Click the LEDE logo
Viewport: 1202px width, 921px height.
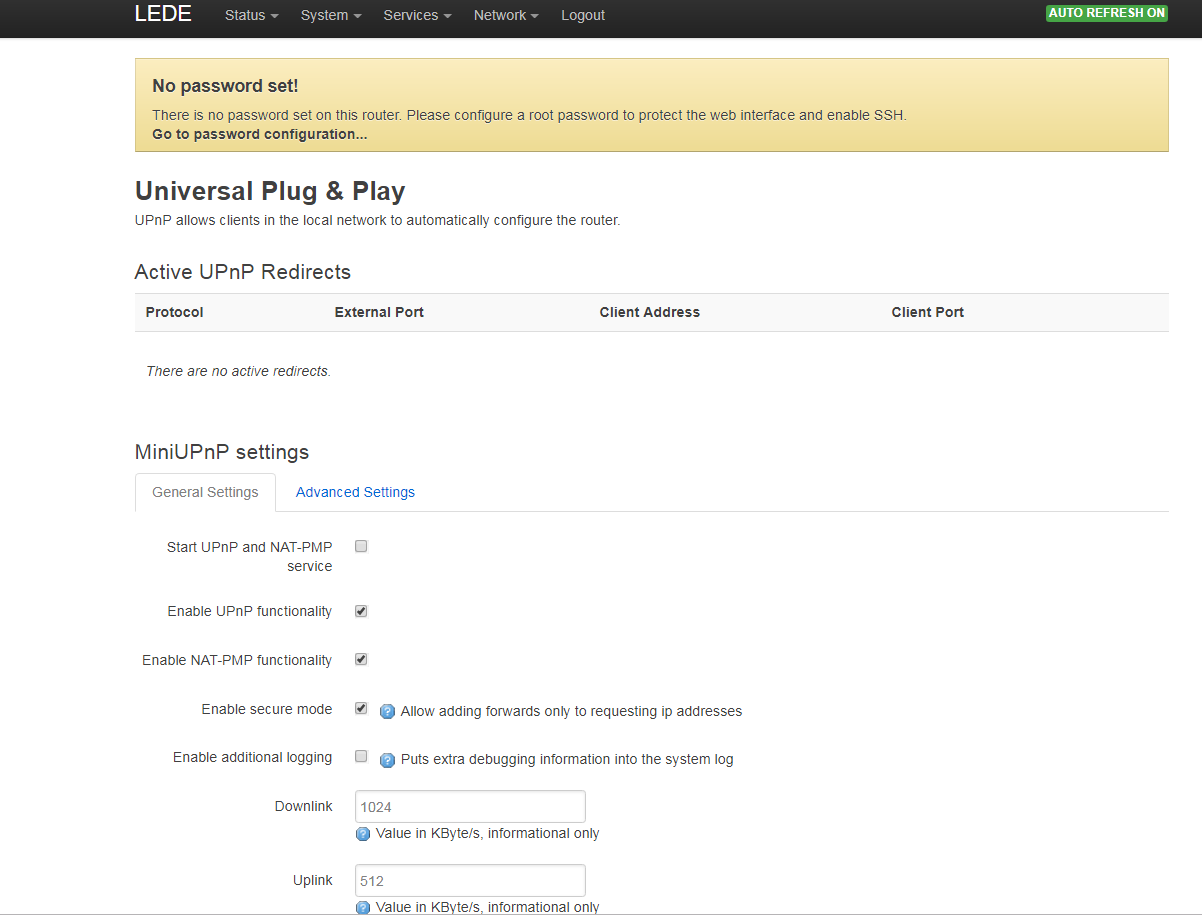click(162, 14)
